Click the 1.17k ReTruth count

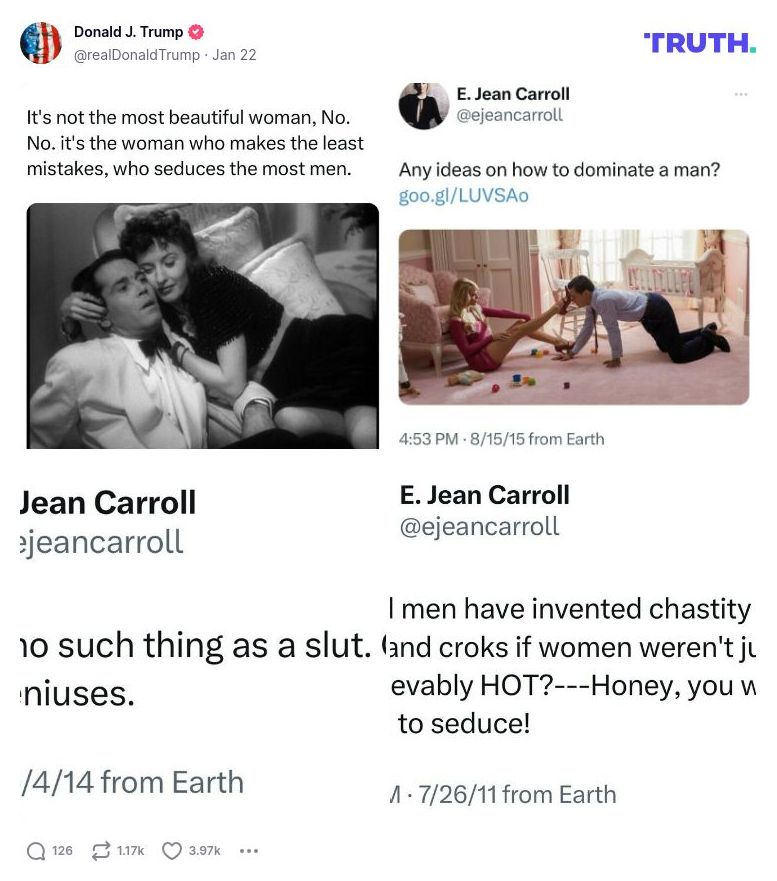(130, 851)
